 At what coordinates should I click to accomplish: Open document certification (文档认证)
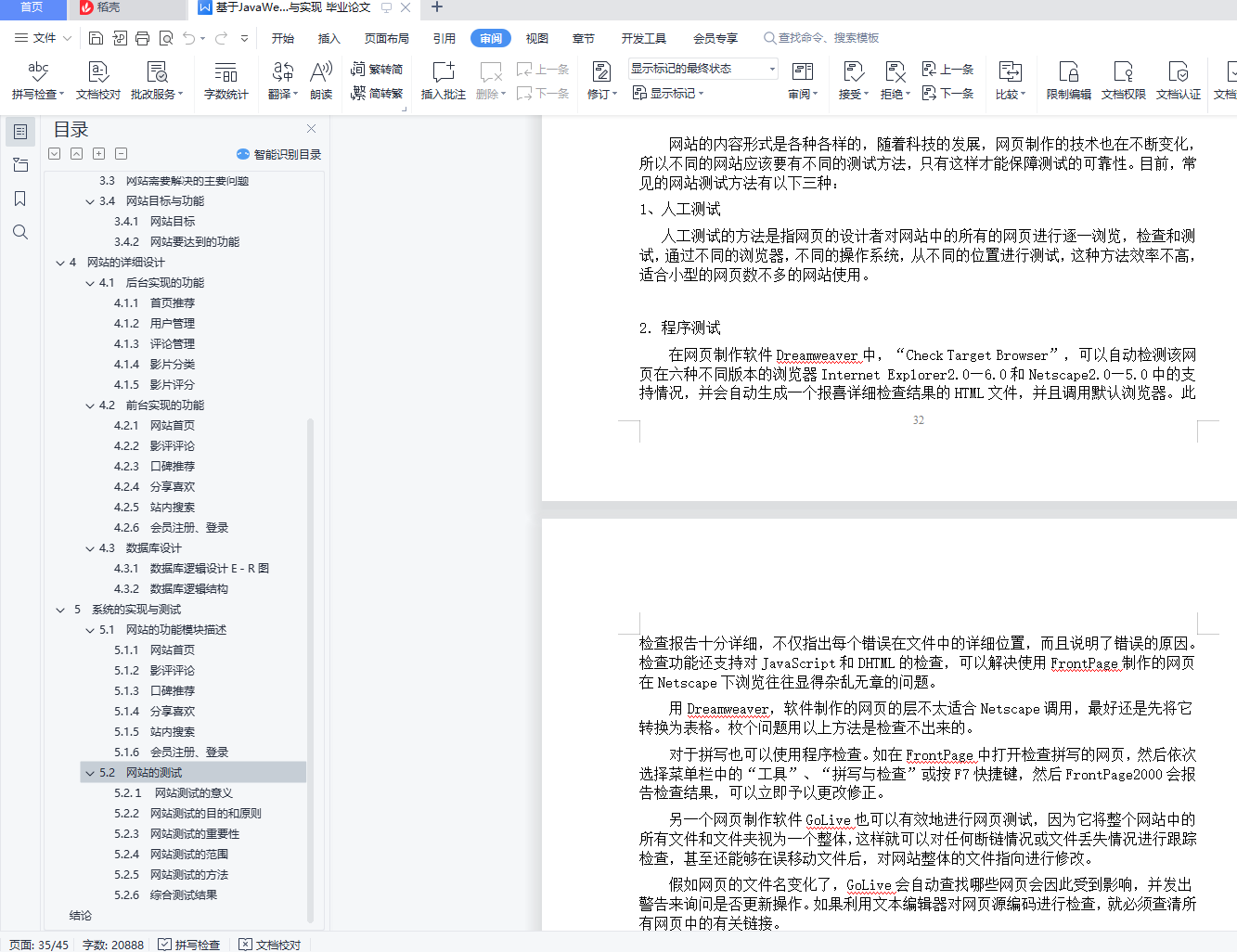click(1179, 81)
